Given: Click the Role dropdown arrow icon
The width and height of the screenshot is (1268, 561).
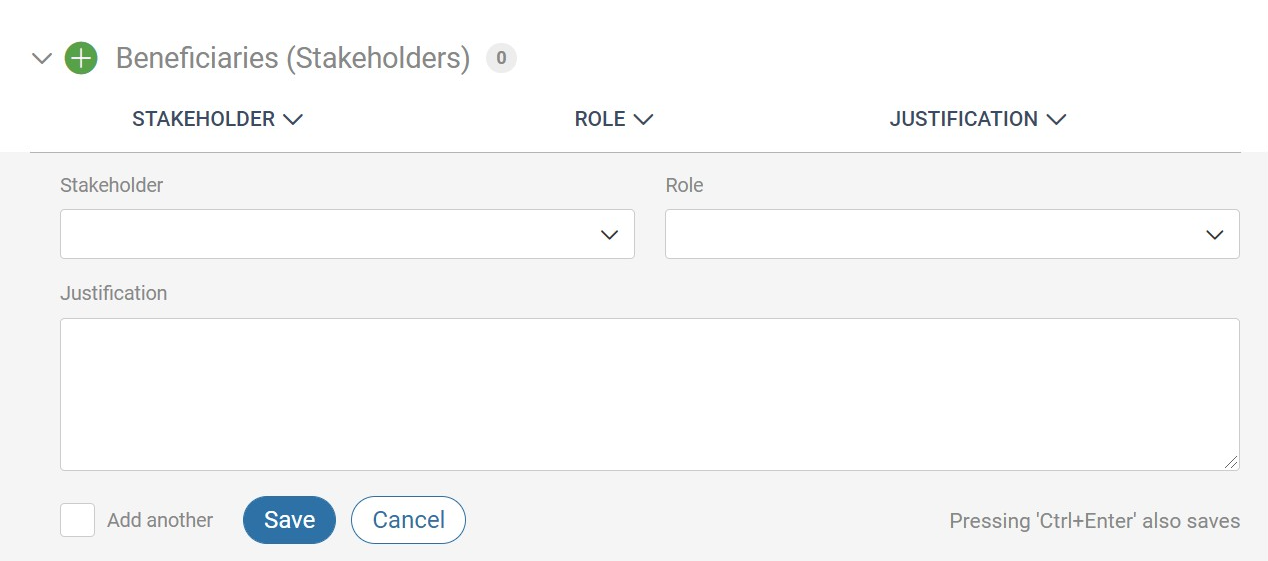Looking at the screenshot, I should point(1215,235).
